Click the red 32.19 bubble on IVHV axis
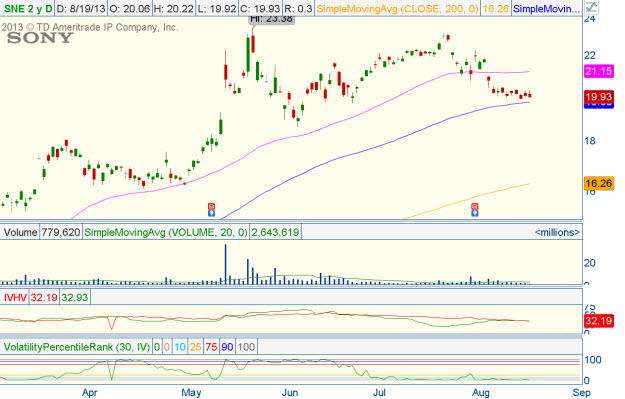This screenshot has height=399, width=625. [599, 320]
